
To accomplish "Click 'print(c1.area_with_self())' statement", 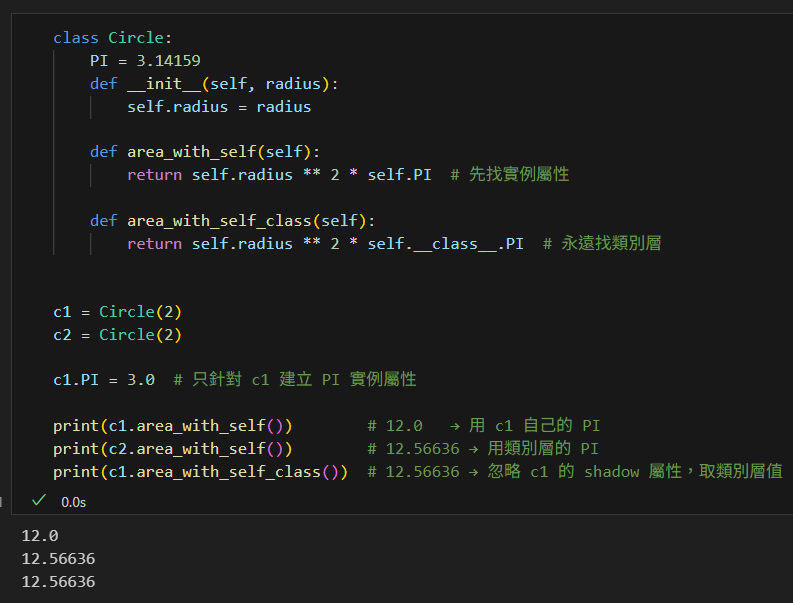I will tap(173, 426).
